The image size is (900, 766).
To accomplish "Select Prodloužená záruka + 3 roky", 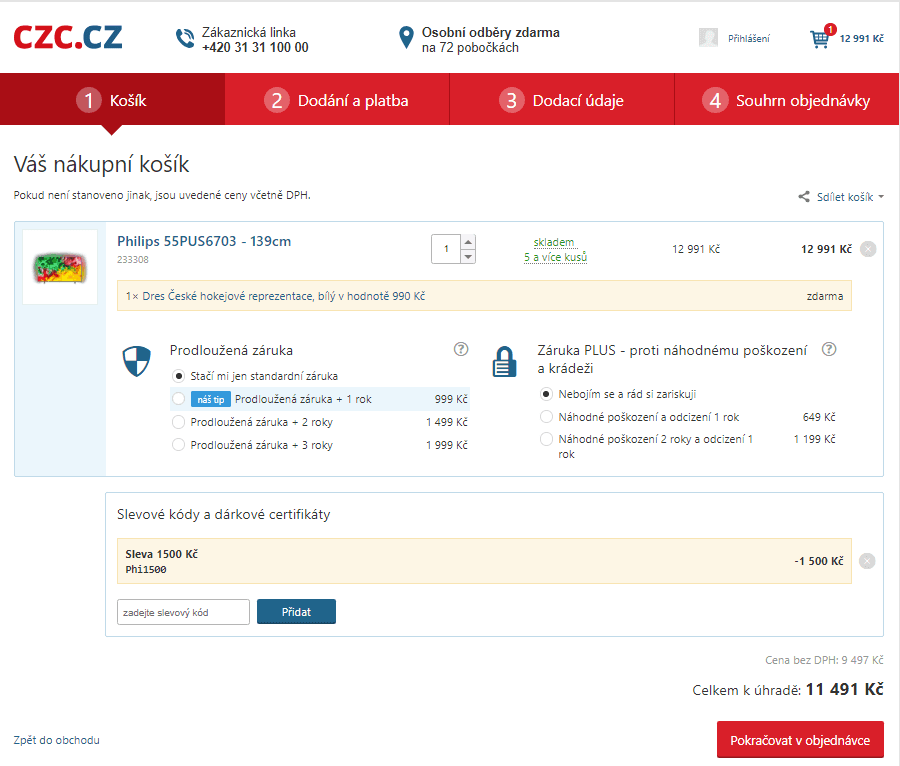I will 179,445.
